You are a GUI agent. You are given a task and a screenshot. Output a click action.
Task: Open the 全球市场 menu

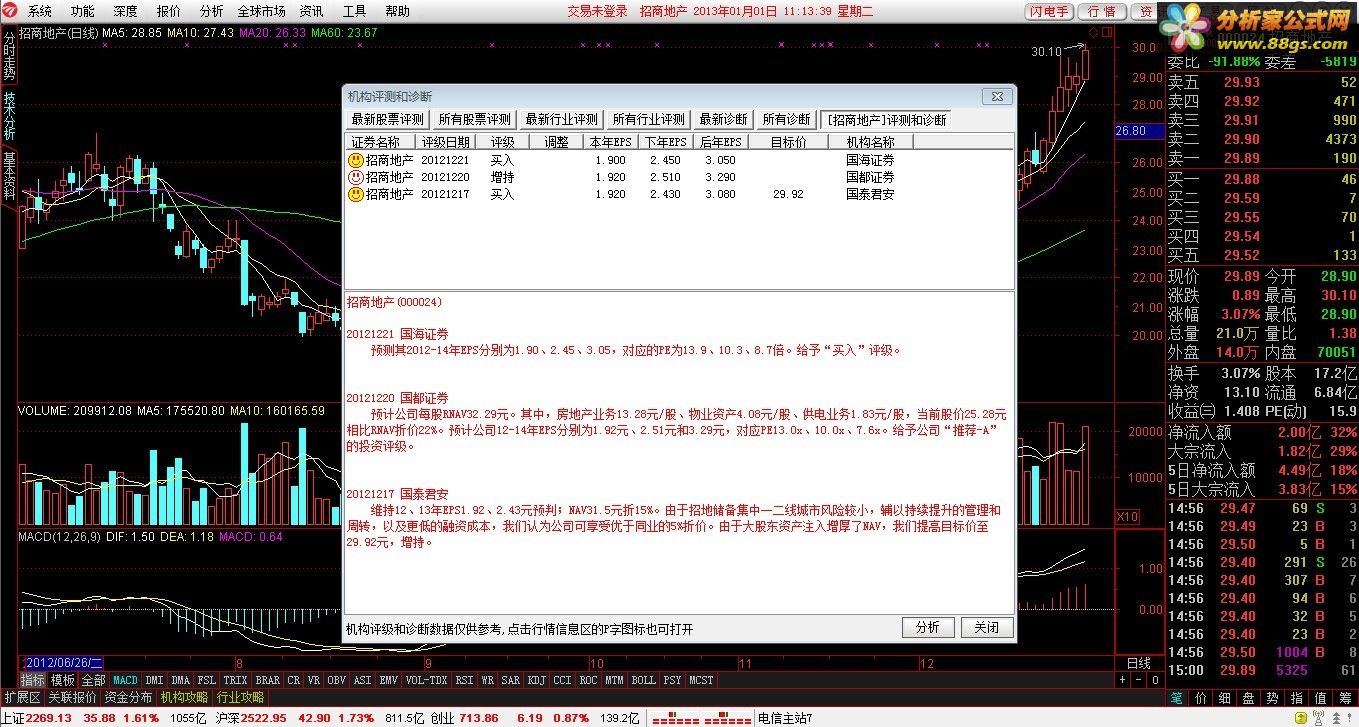pos(261,11)
